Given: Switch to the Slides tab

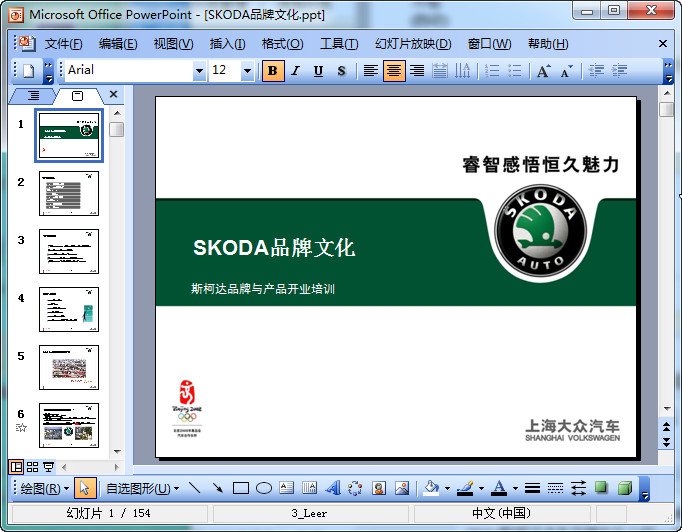Looking at the screenshot, I should (77, 96).
